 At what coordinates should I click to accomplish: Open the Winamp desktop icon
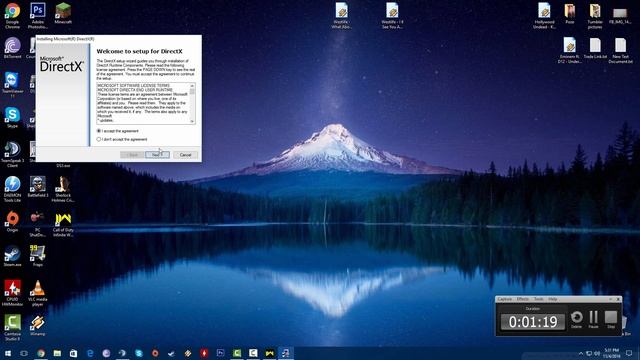pyautogui.click(x=38, y=326)
